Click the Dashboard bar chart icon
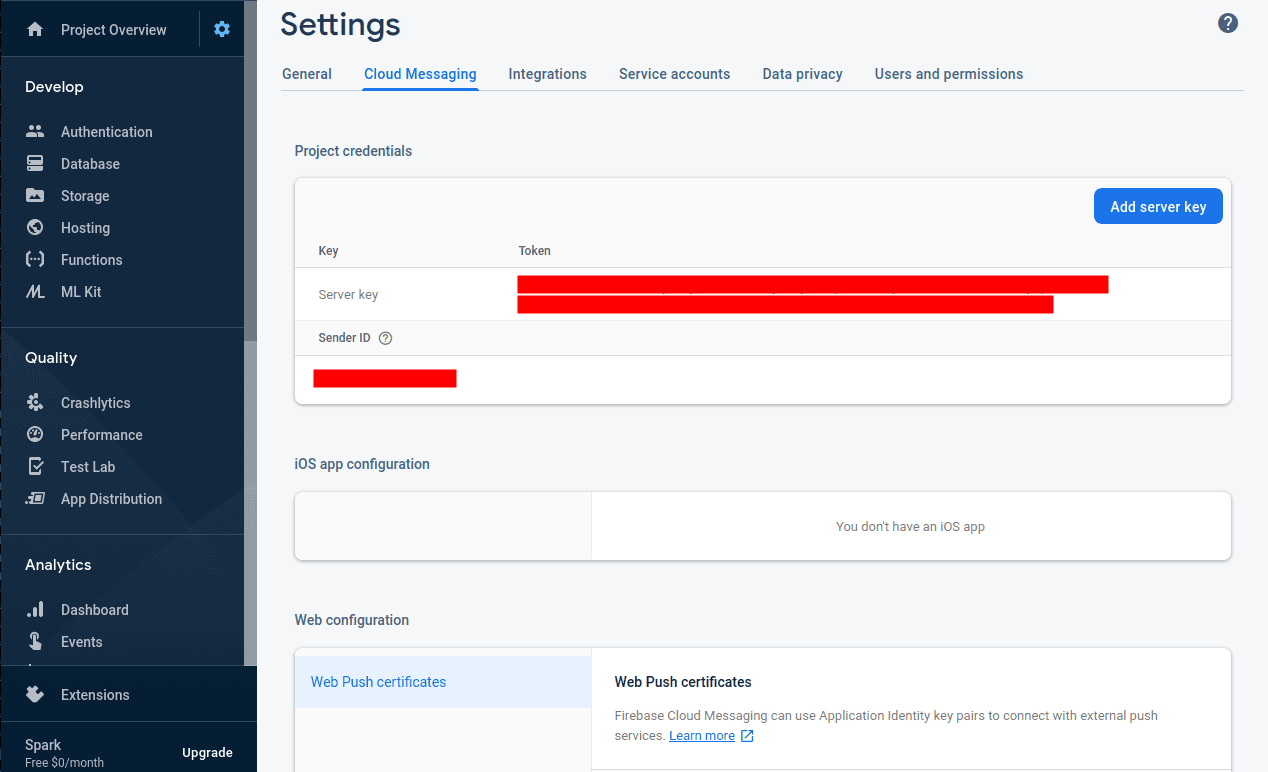Viewport: 1268px width, 772px height. pyautogui.click(x=35, y=610)
